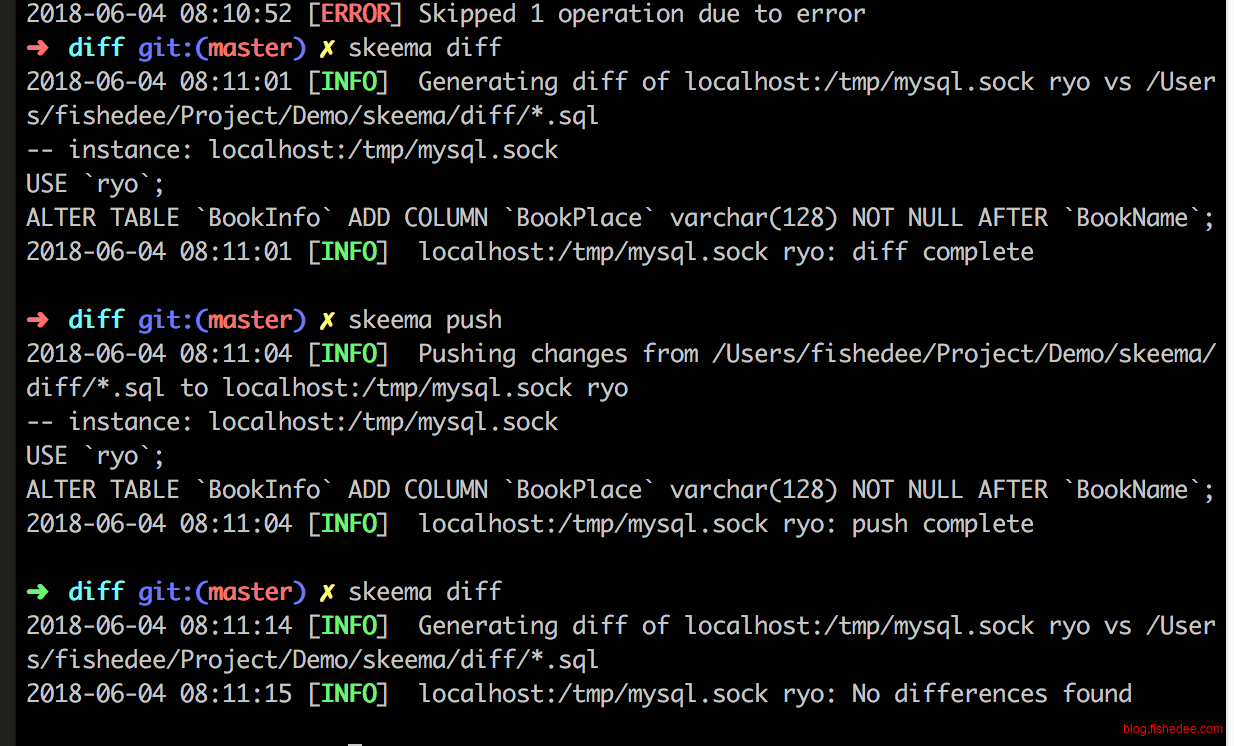Click the yellow ✗ on the green-arrow prompt line

tap(327, 592)
